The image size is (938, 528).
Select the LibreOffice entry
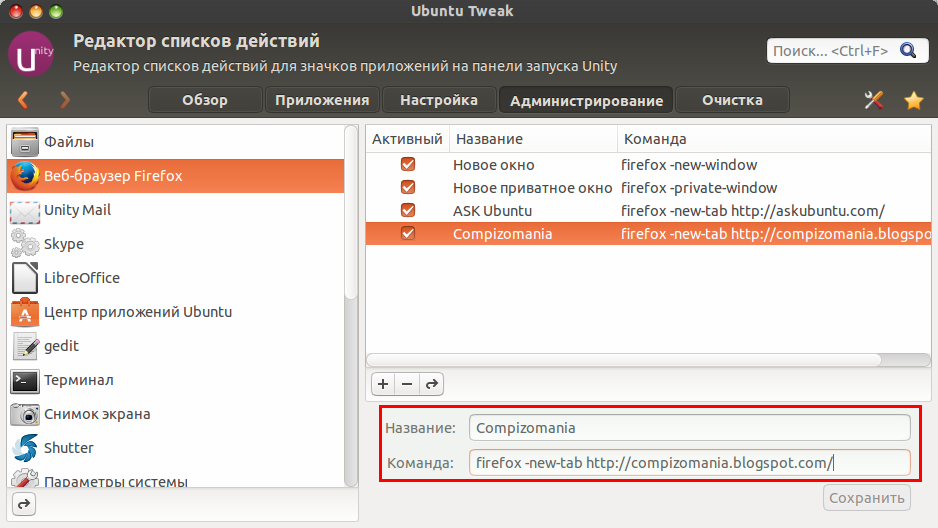(x=176, y=278)
